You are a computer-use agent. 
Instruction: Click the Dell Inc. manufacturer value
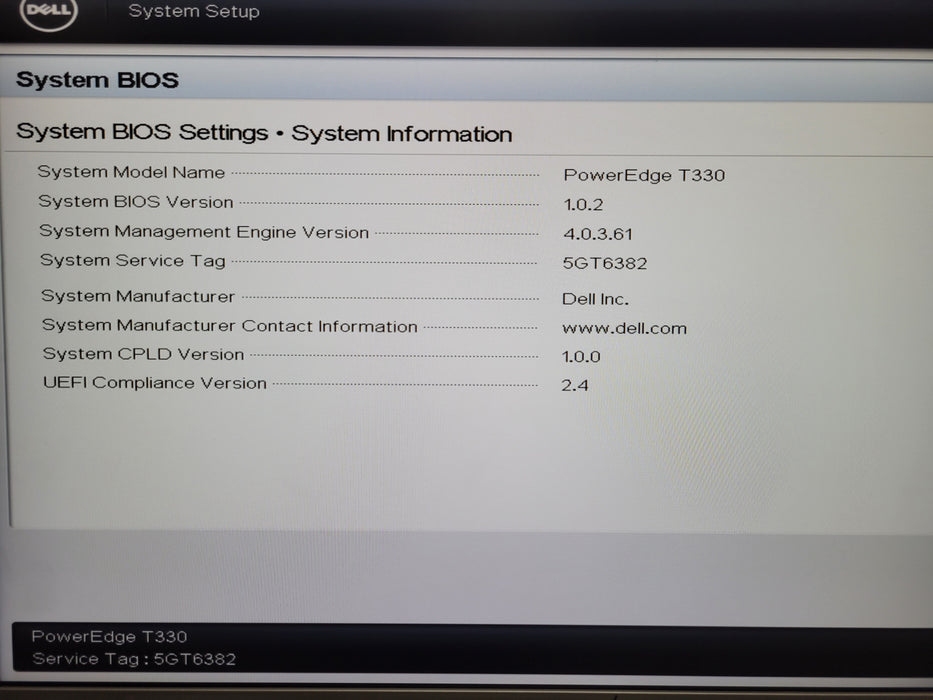(x=596, y=299)
